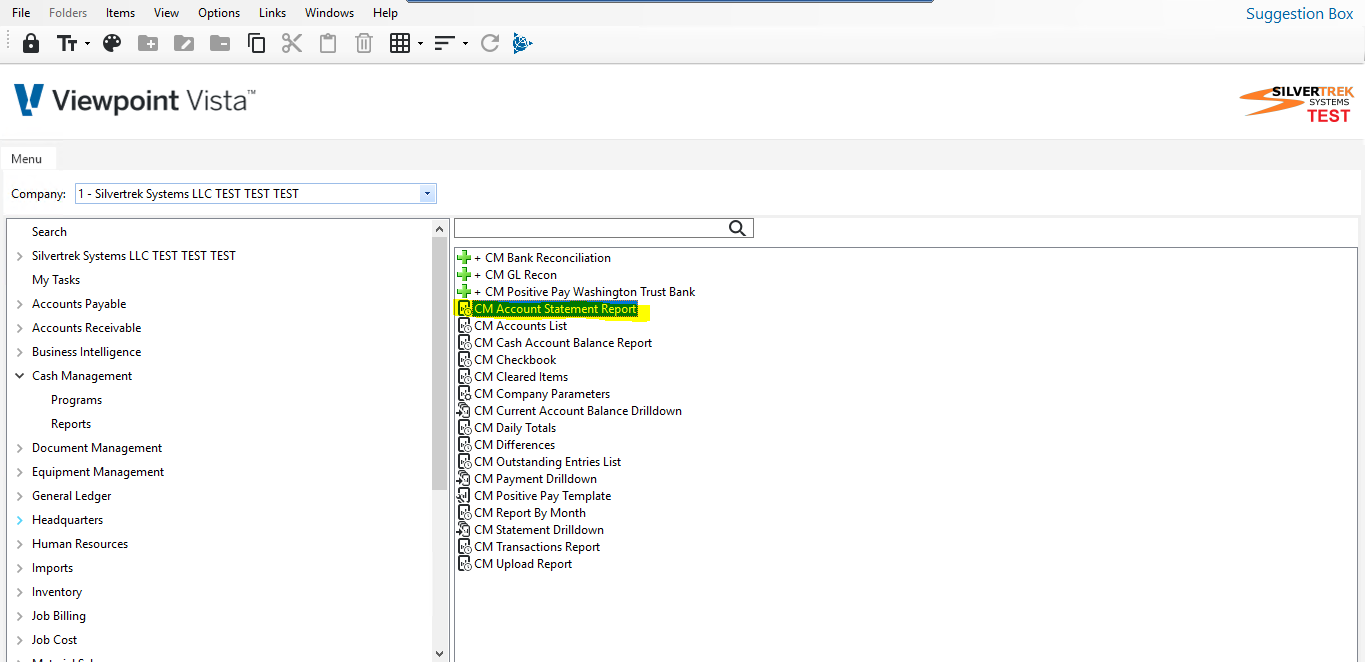The width and height of the screenshot is (1365, 662).
Task: Select Search in the left tree
Action: click(x=49, y=232)
